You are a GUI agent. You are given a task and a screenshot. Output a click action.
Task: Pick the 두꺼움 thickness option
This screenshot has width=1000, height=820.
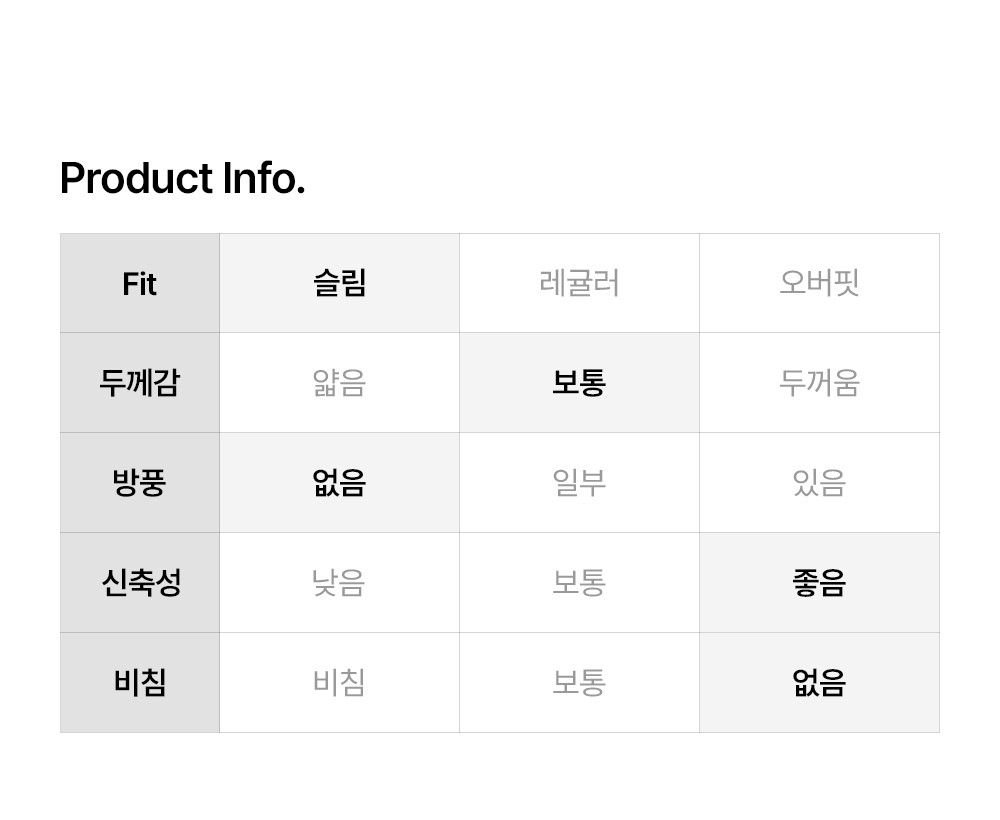tap(819, 383)
